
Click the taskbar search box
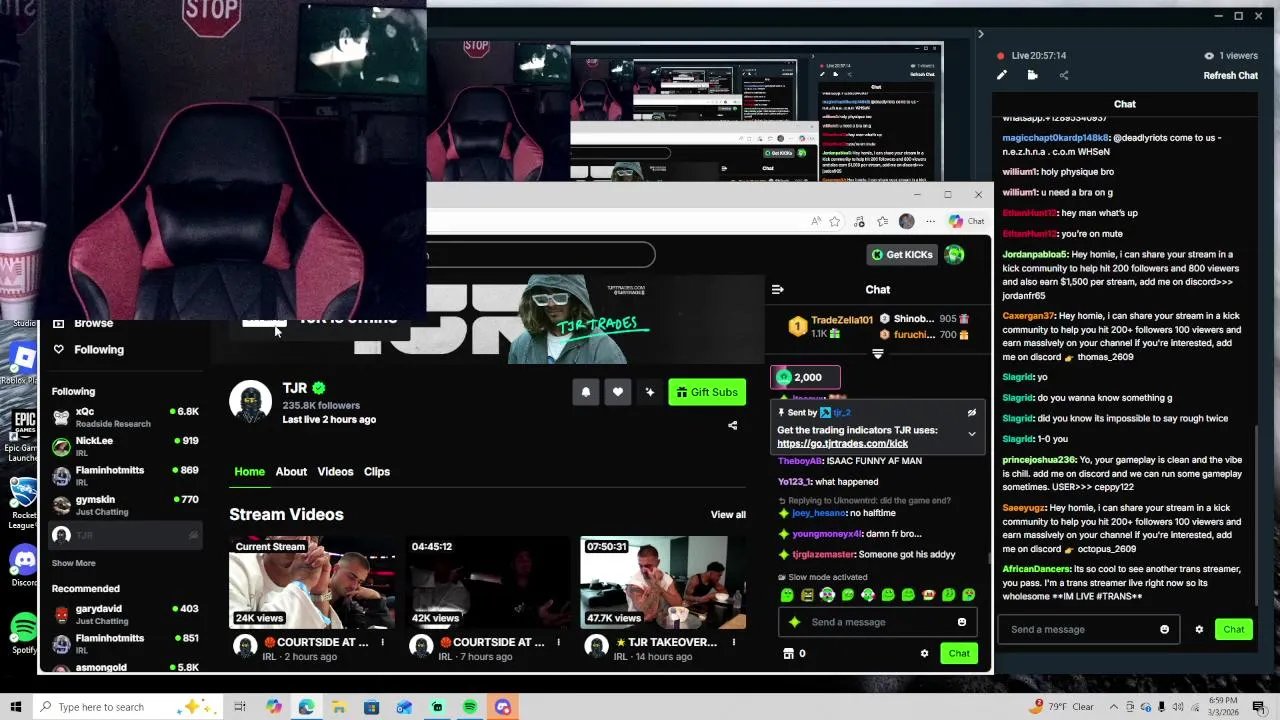(x=125, y=707)
